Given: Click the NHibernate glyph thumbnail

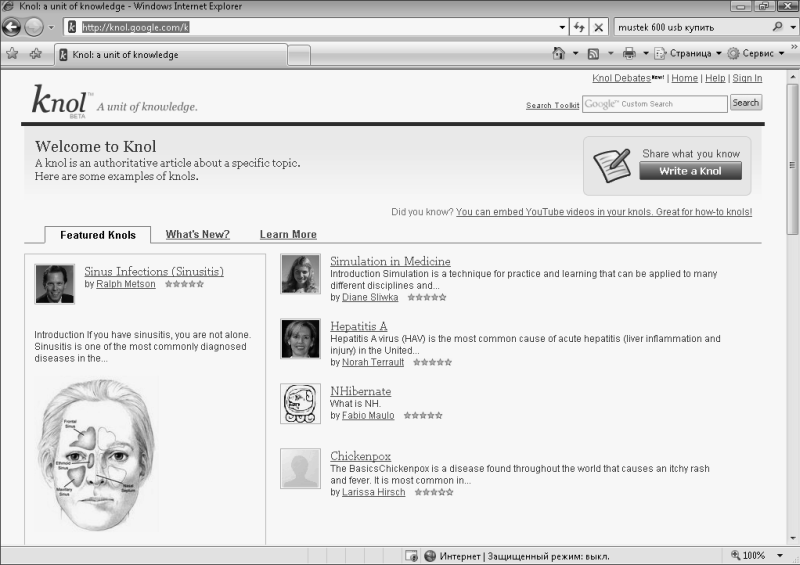Looking at the screenshot, I should pyautogui.click(x=301, y=404).
